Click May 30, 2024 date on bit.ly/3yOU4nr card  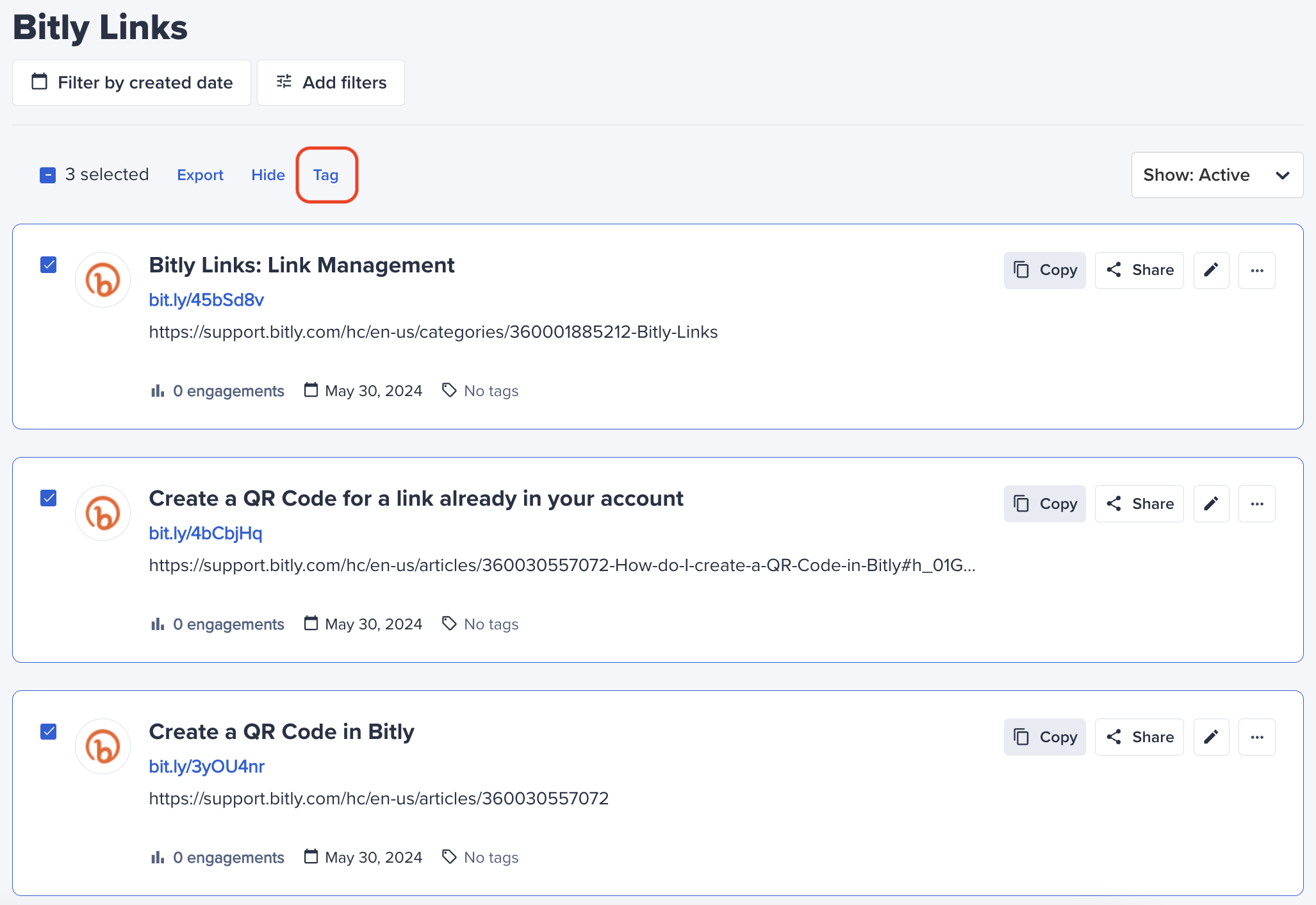point(374,858)
